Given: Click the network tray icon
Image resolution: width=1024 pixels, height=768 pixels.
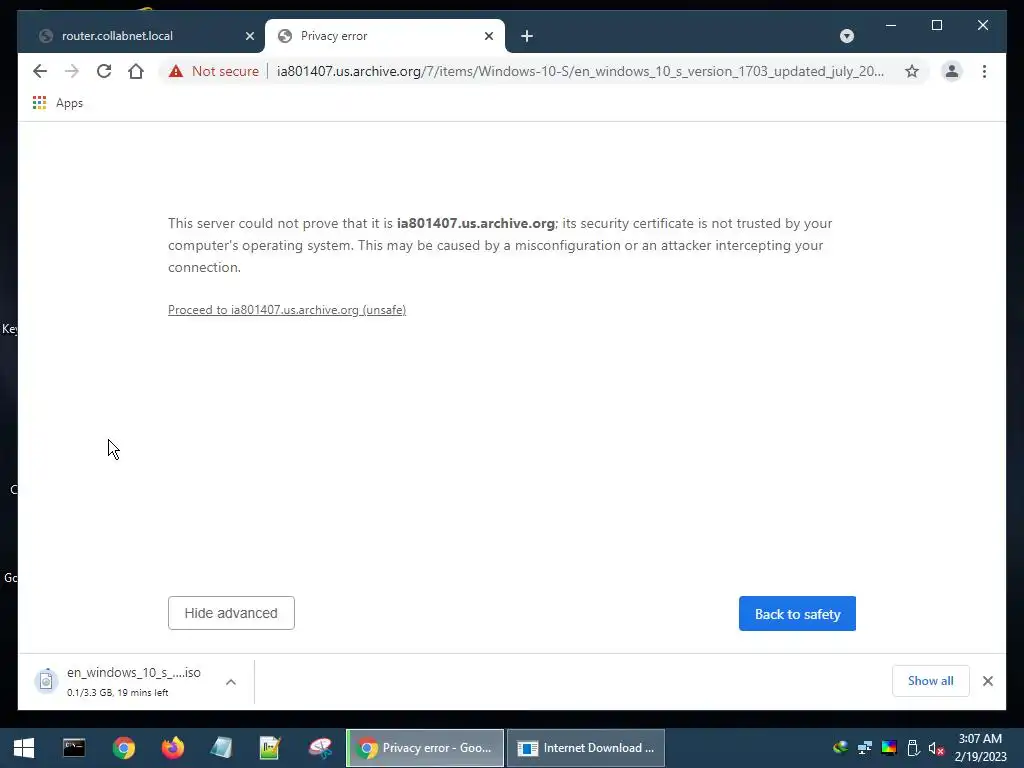Looking at the screenshot, I should click(865, 748).
